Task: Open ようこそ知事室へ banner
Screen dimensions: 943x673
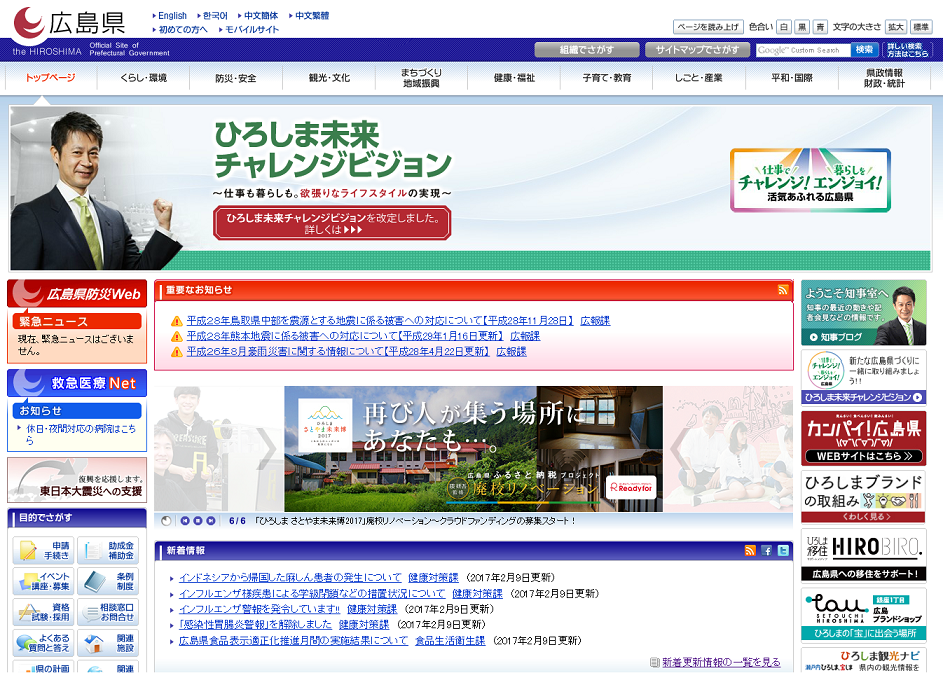Action: pyautogui.click(x=864, y=313)
